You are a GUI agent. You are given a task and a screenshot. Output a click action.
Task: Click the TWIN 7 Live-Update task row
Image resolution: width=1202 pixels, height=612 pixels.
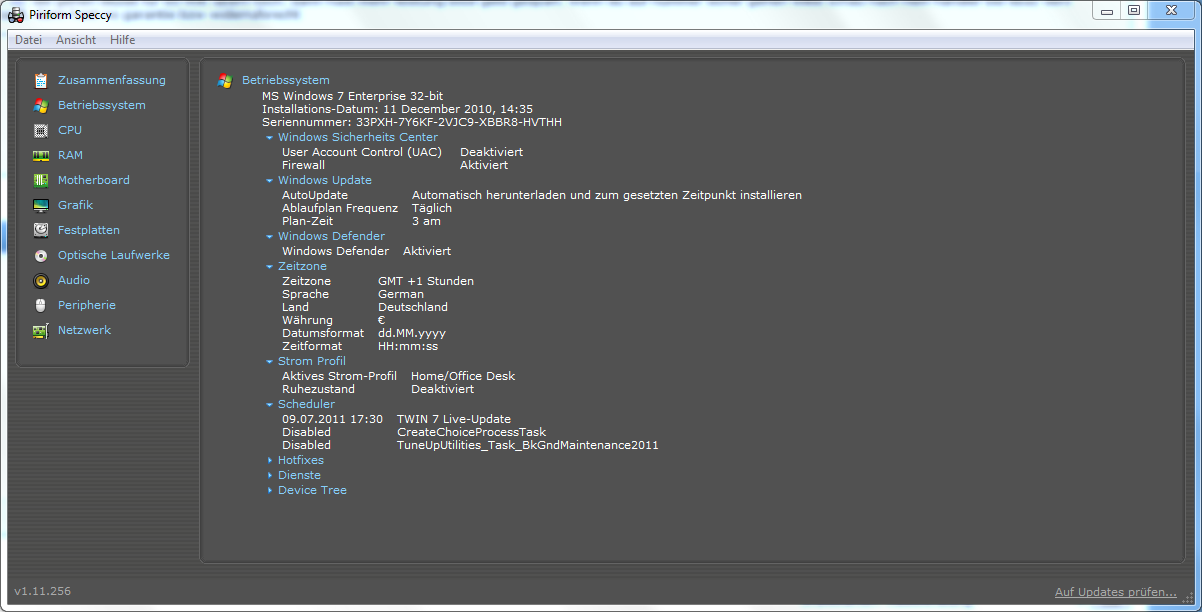[x=396, y=419]
